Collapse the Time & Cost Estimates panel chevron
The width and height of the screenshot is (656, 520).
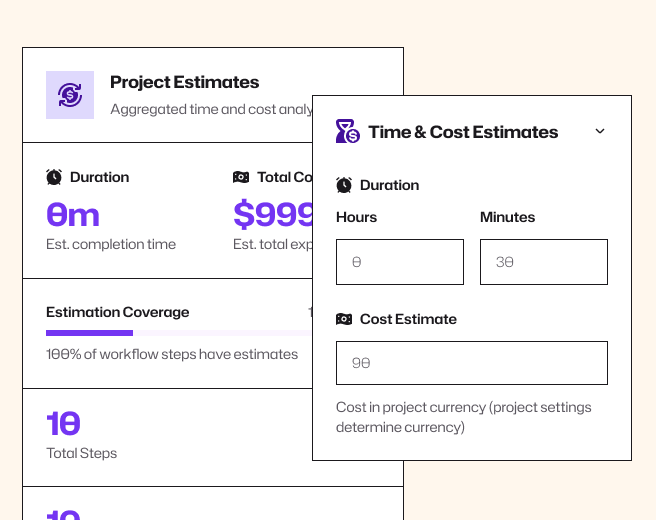pyautogui.click(x=600, y=131)
